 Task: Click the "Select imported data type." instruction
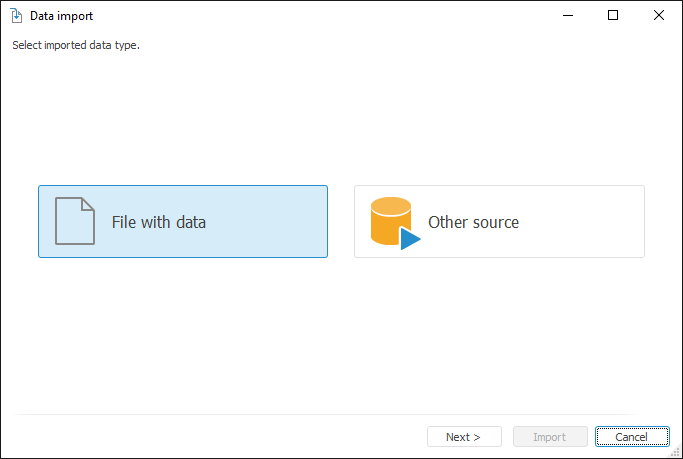pyautogui.click(x=76, y=45)
